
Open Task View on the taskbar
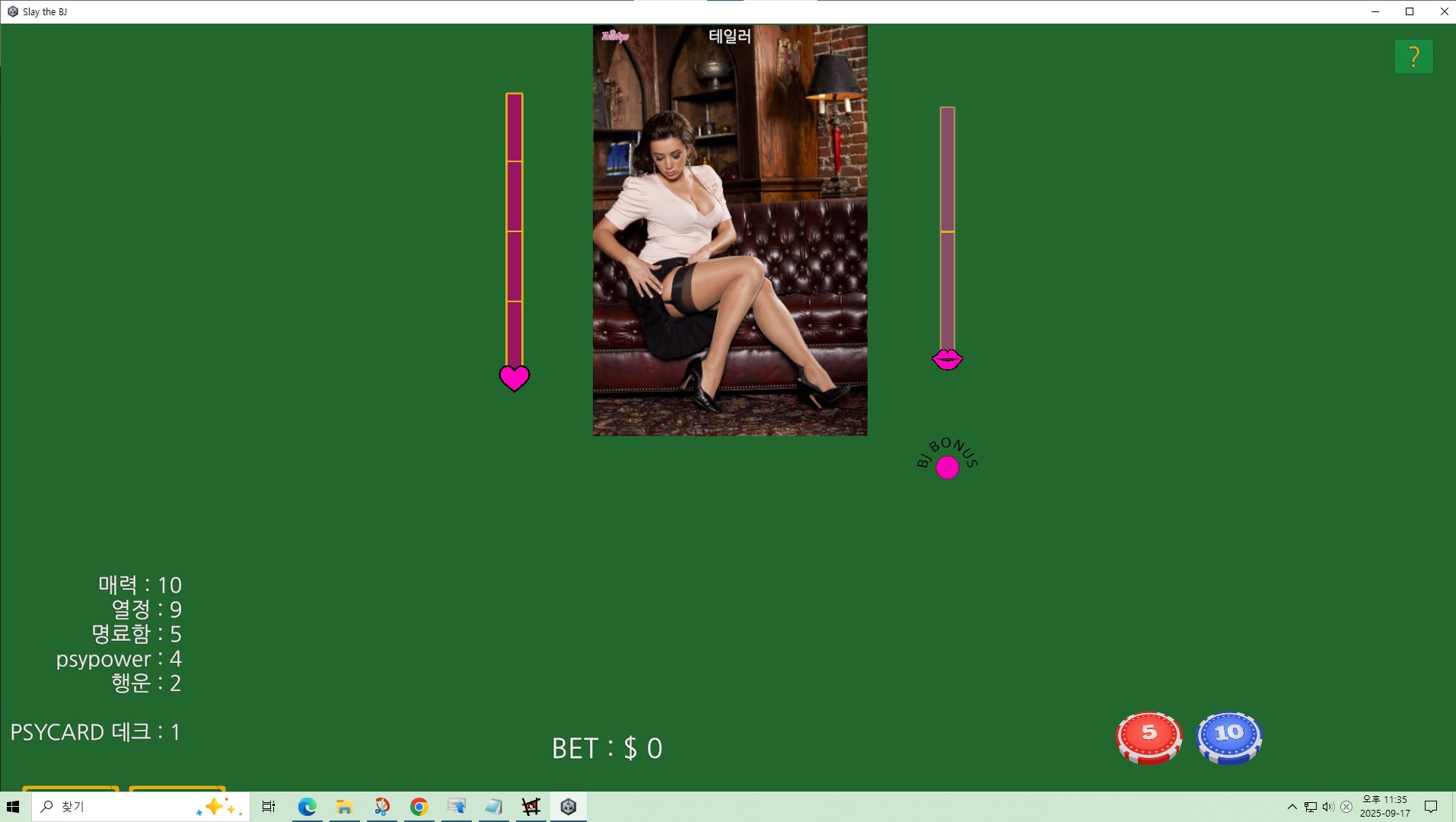[x=269, y=807]
